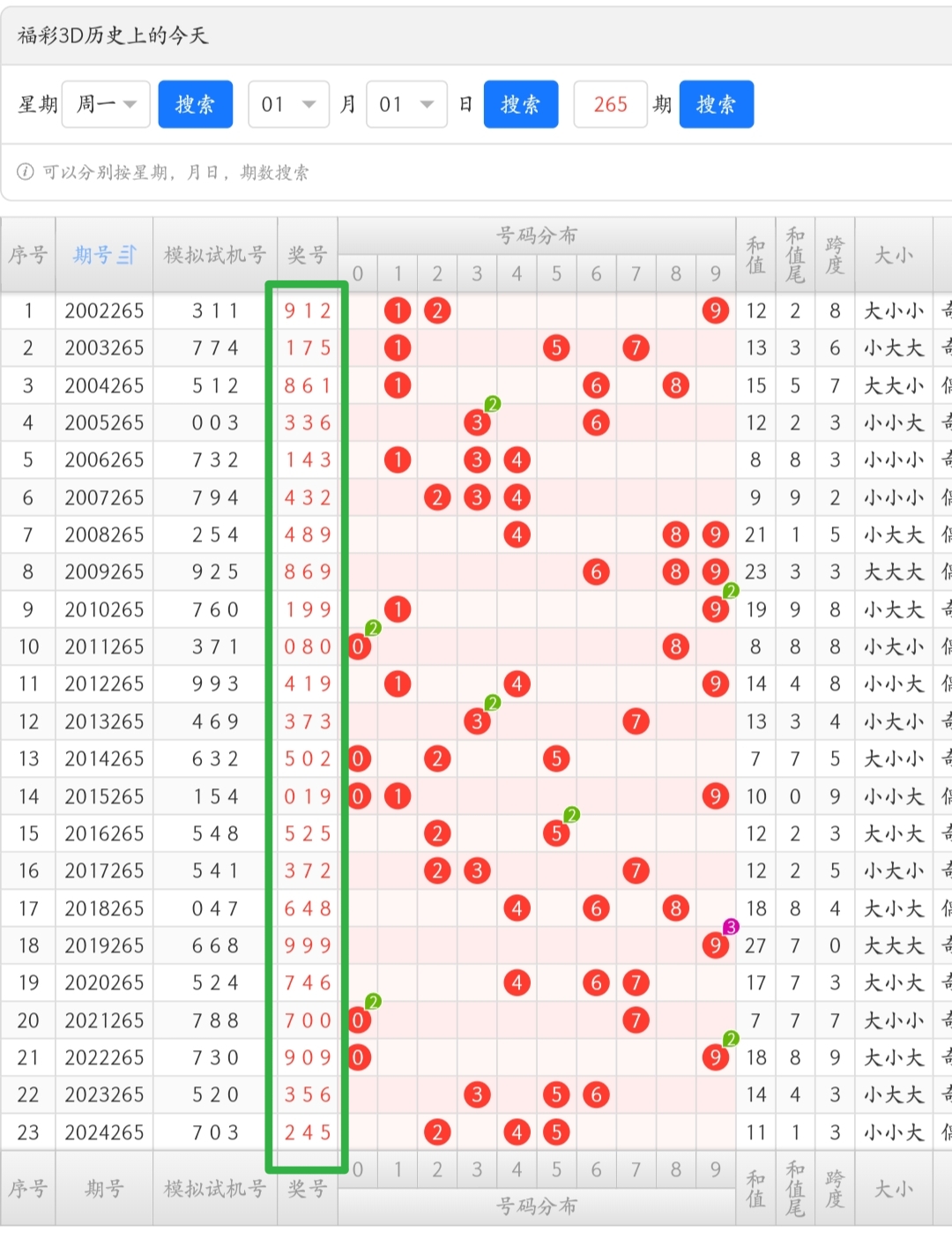952x1239 pixels.
Task: Click issue number 2002265
Action: coord(104,310)
